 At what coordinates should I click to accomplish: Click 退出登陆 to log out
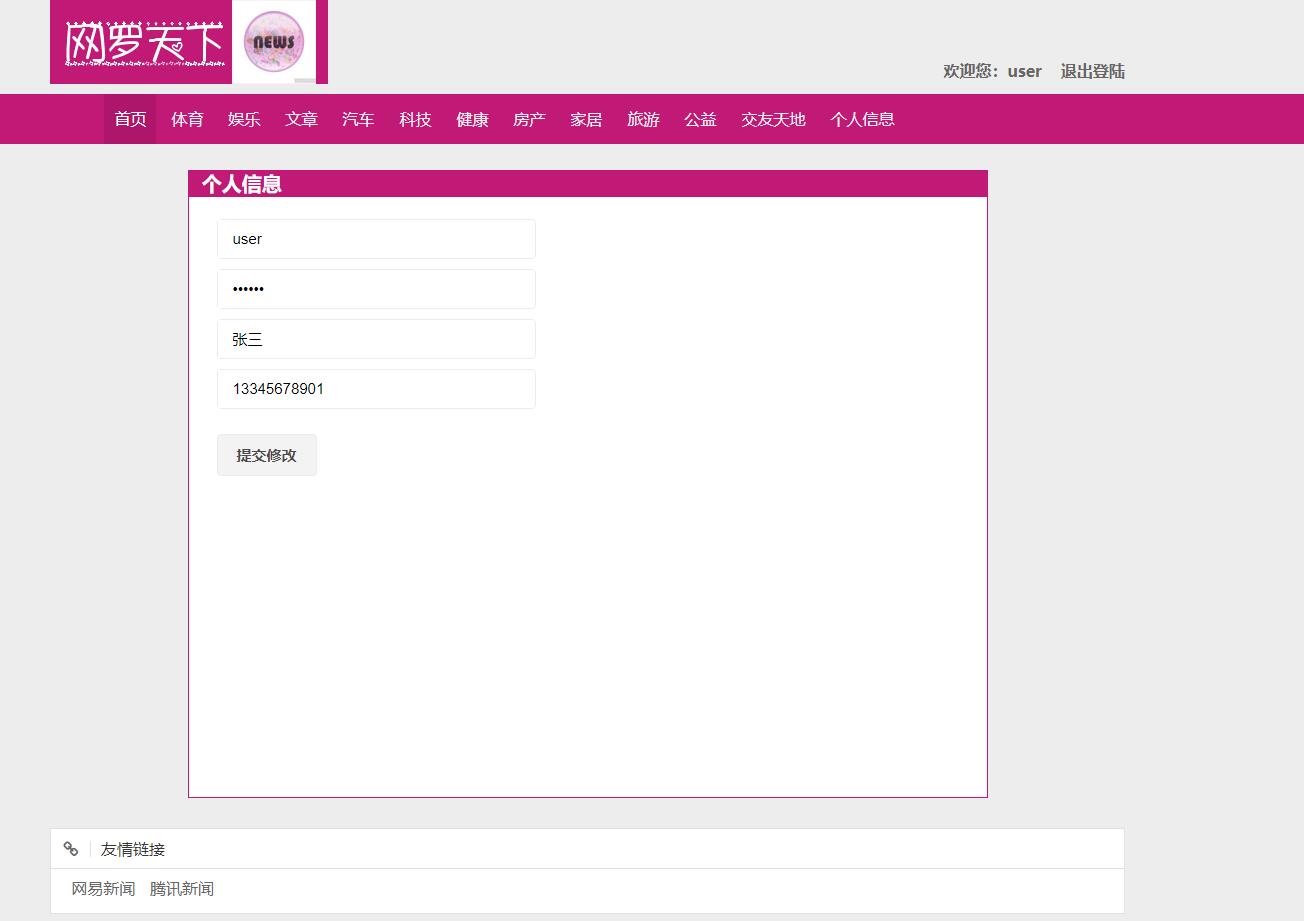pyautogui.click(x=1092, y=71)
